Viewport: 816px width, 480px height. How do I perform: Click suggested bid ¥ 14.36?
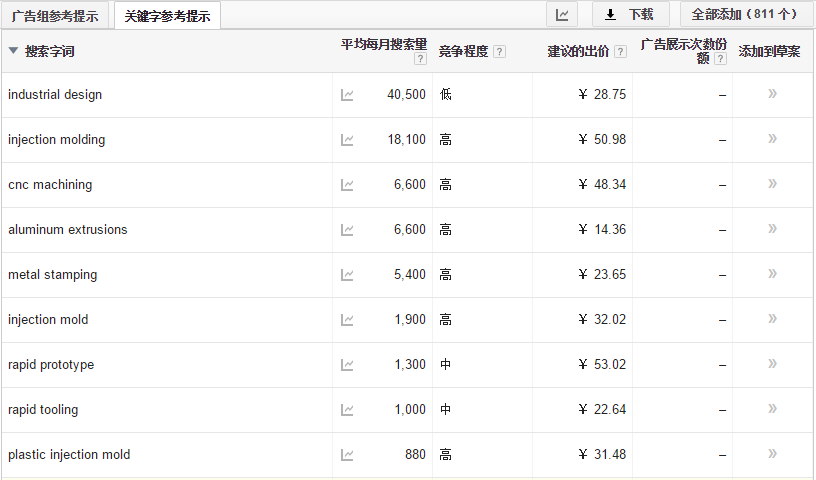[x=602, y=230]
